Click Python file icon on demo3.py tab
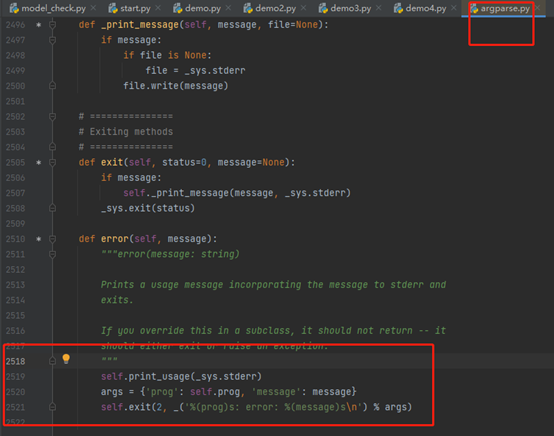This screenshot has height=436, width=554. tap(323, 8)
